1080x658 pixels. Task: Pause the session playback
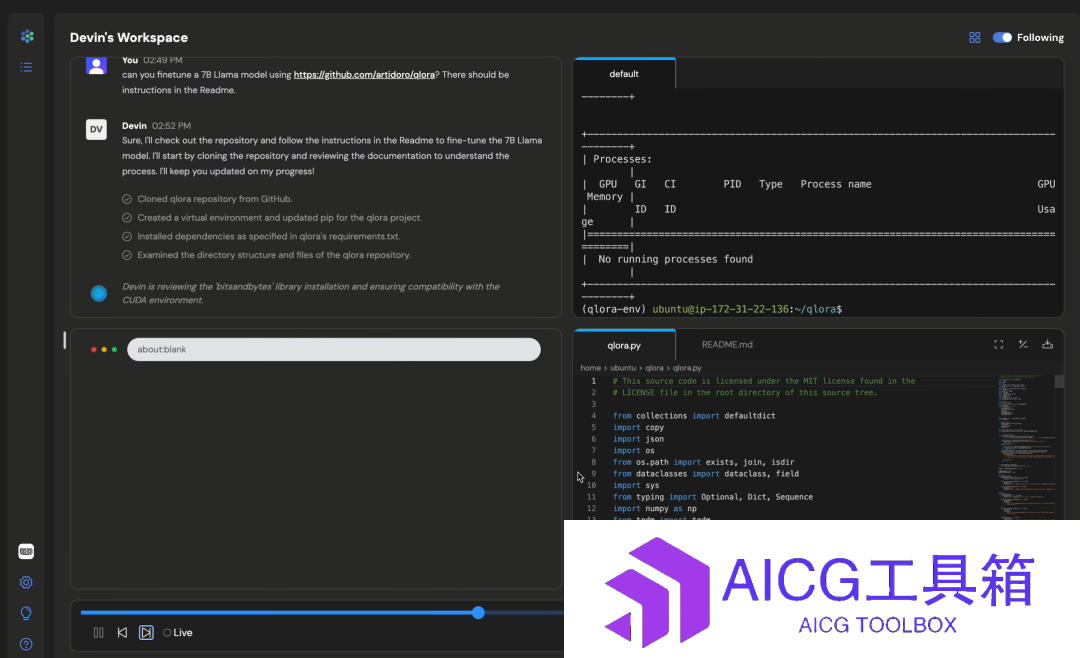98,633
